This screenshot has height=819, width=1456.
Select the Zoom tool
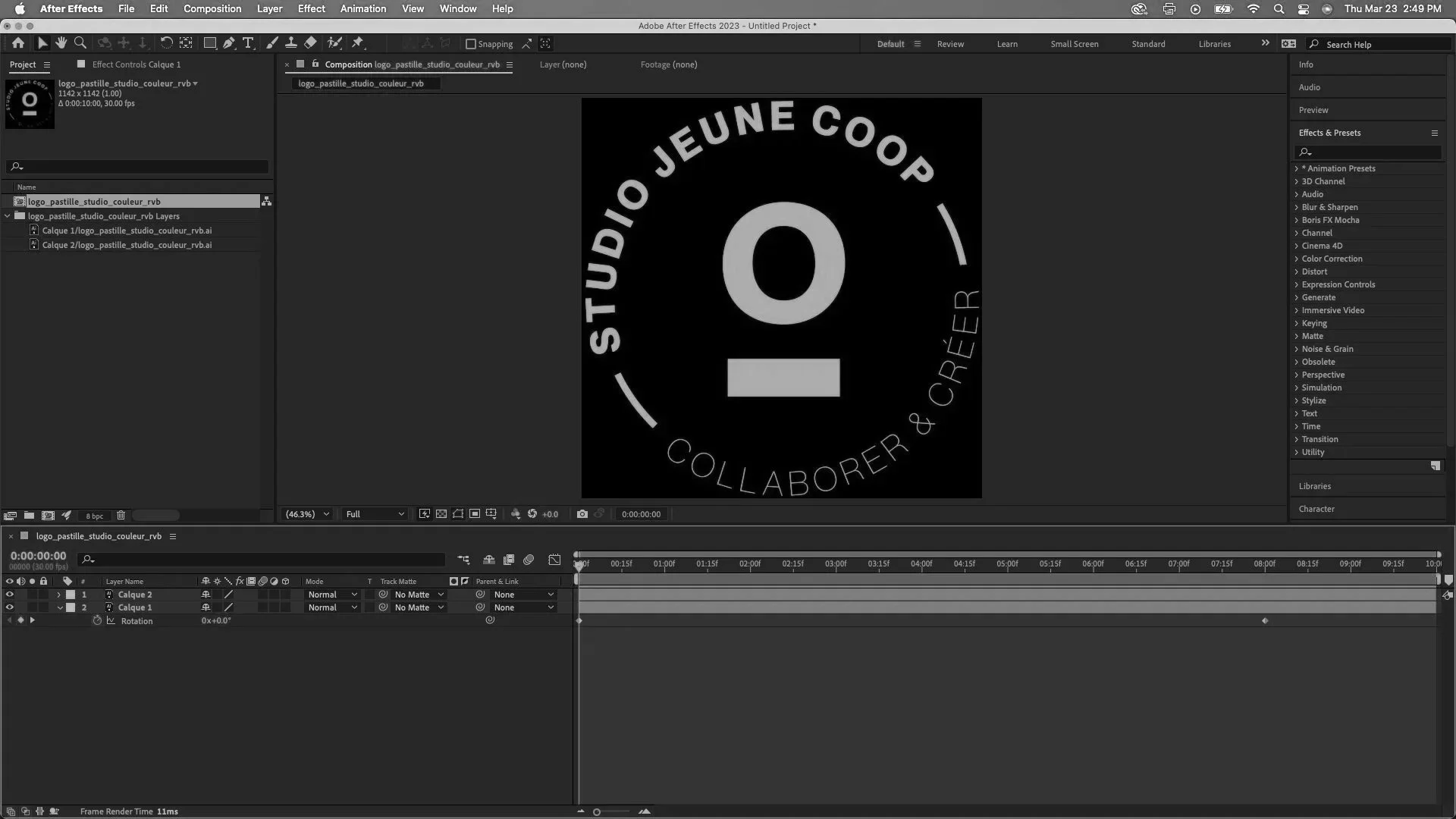click(x=80, y=43)
